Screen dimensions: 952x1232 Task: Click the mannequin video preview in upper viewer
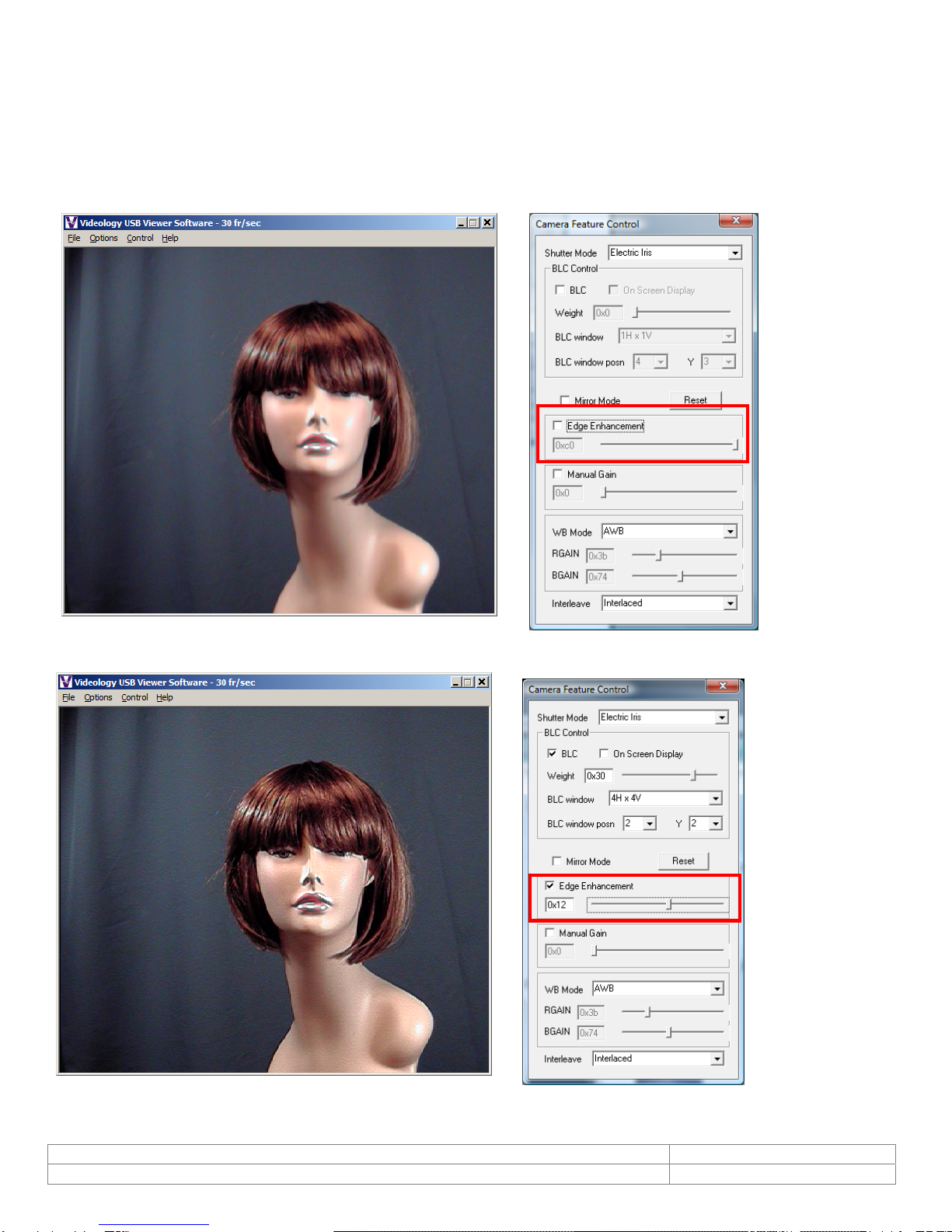point(279,430)
